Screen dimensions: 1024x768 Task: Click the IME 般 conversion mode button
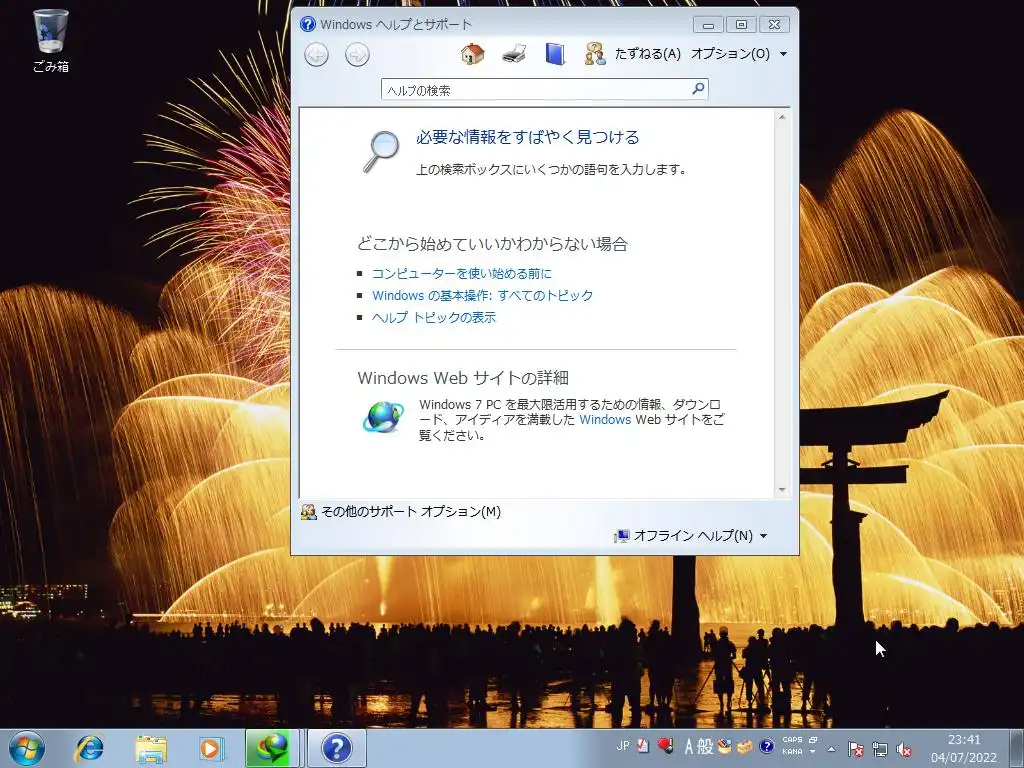705,746
